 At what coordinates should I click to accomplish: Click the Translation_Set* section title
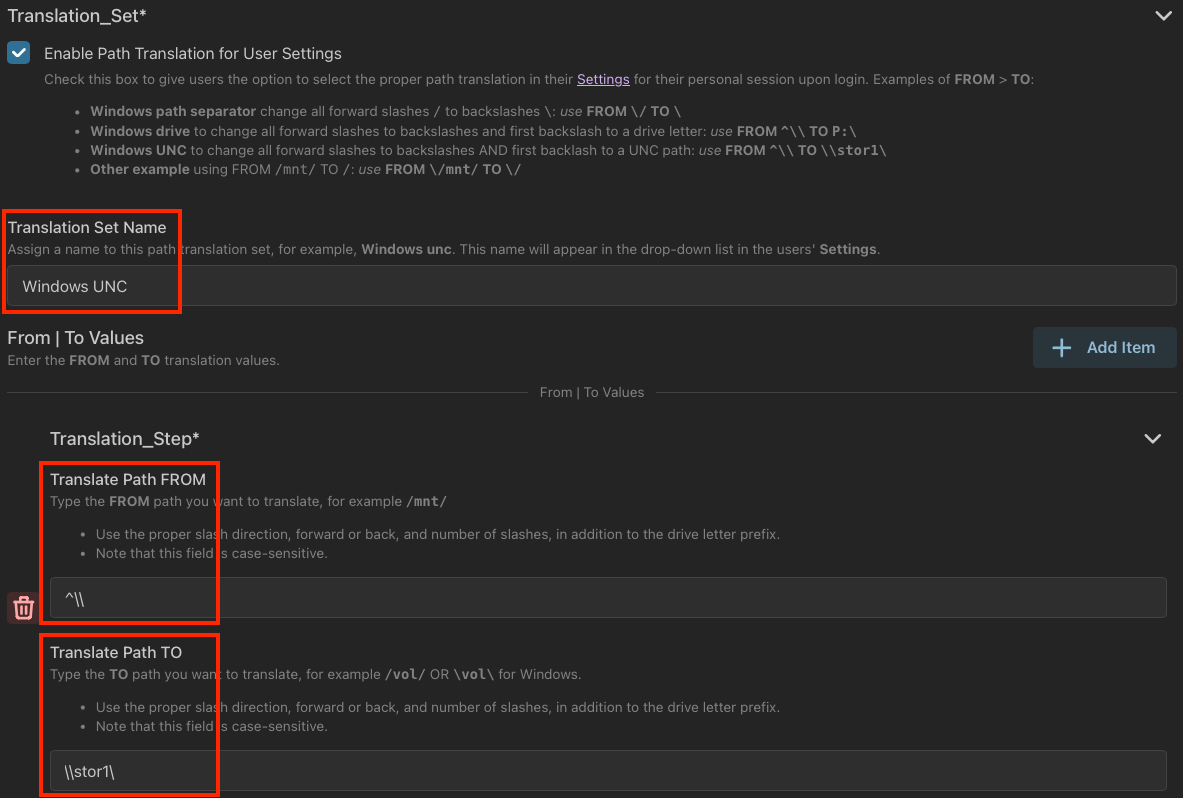pos(76,16)
